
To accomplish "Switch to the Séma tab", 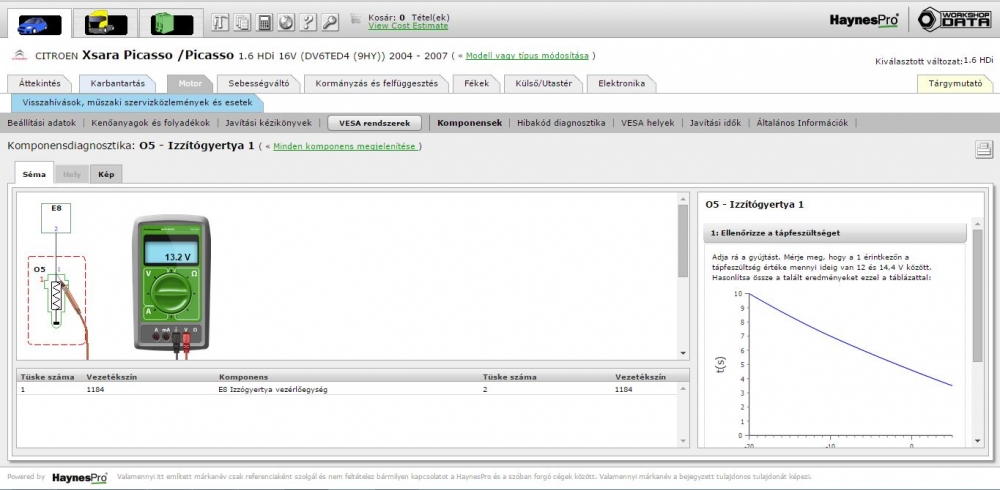I will 34,174.
